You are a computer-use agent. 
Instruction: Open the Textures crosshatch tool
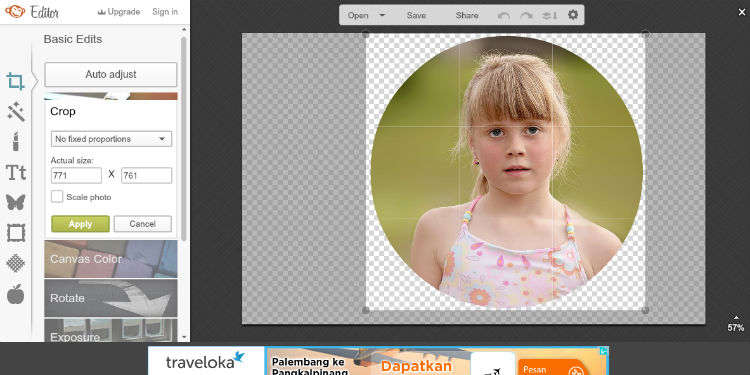pos(15,263)
